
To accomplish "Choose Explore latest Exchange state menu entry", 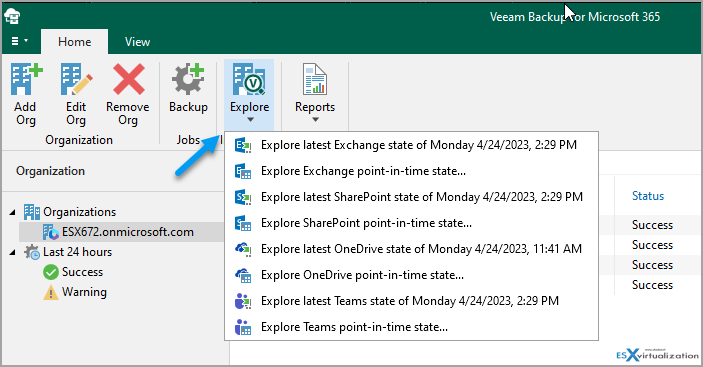I will 411,145.
